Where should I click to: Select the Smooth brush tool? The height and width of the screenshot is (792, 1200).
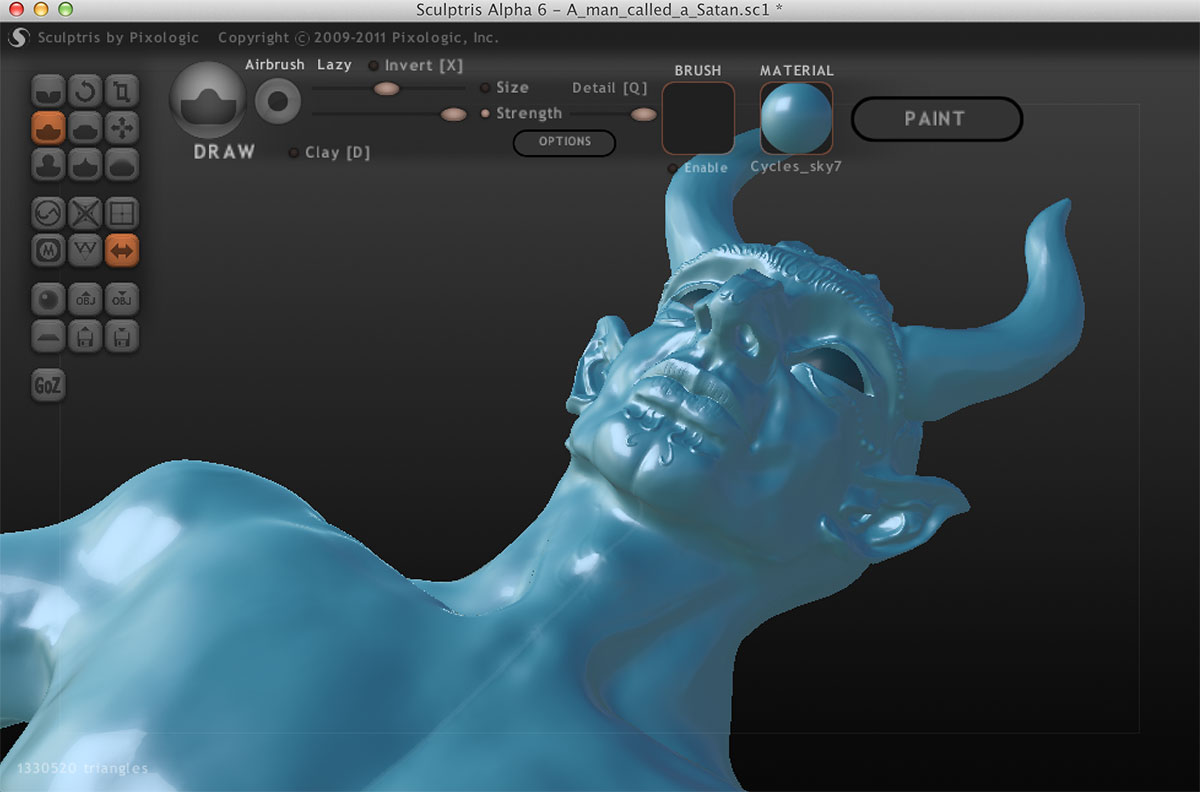pyautogui.click(x=121, y=164)
